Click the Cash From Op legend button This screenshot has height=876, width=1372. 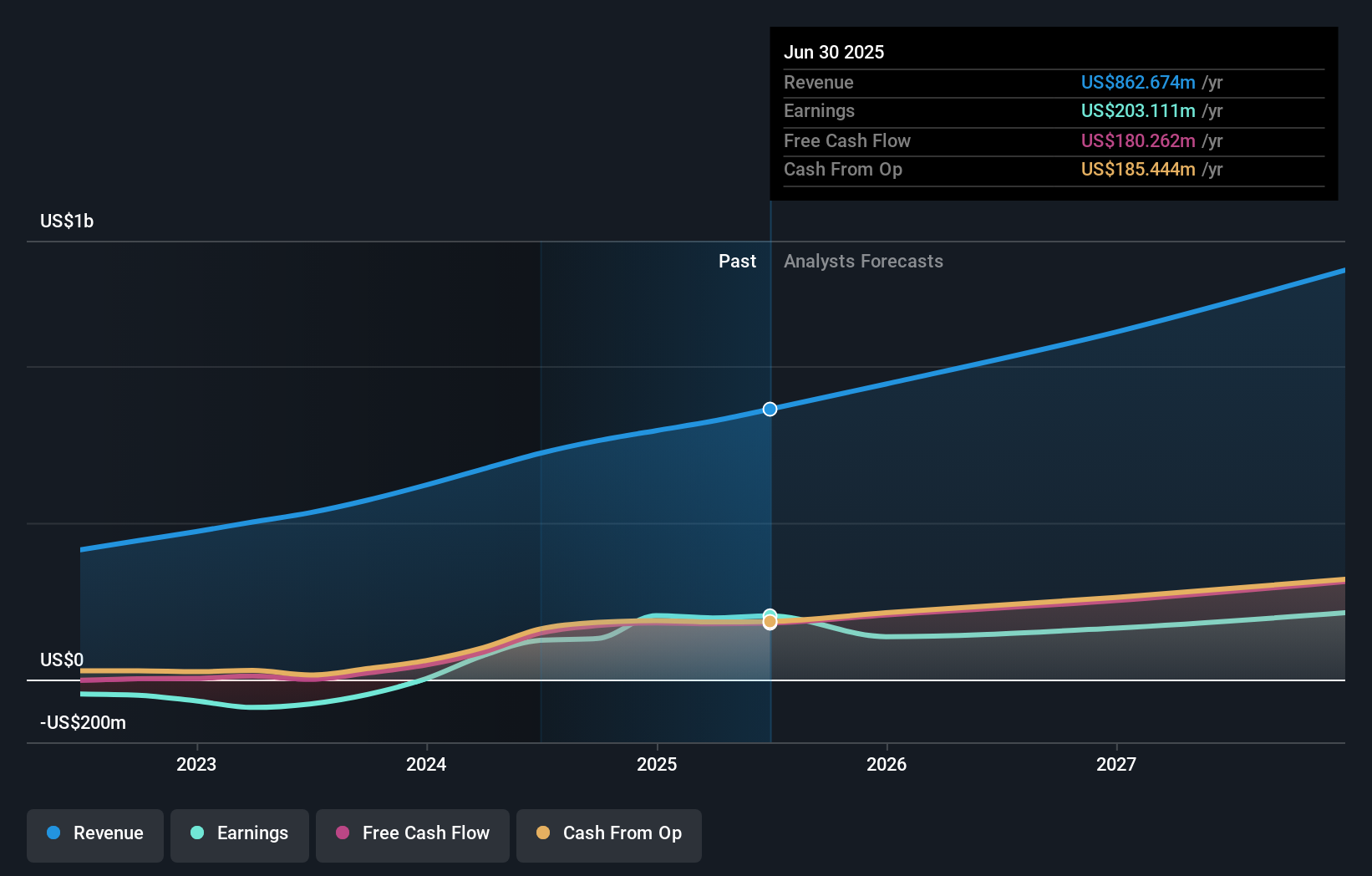[x=608, y=833]
